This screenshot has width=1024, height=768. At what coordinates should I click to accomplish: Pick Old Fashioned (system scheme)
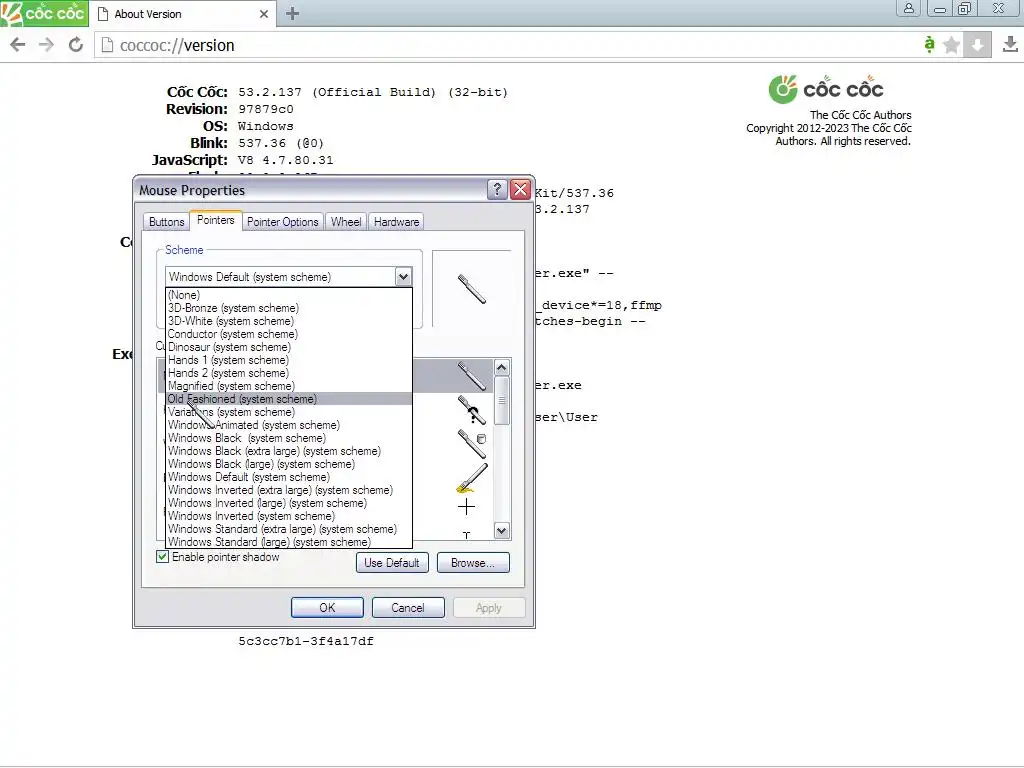pos(289,399)
